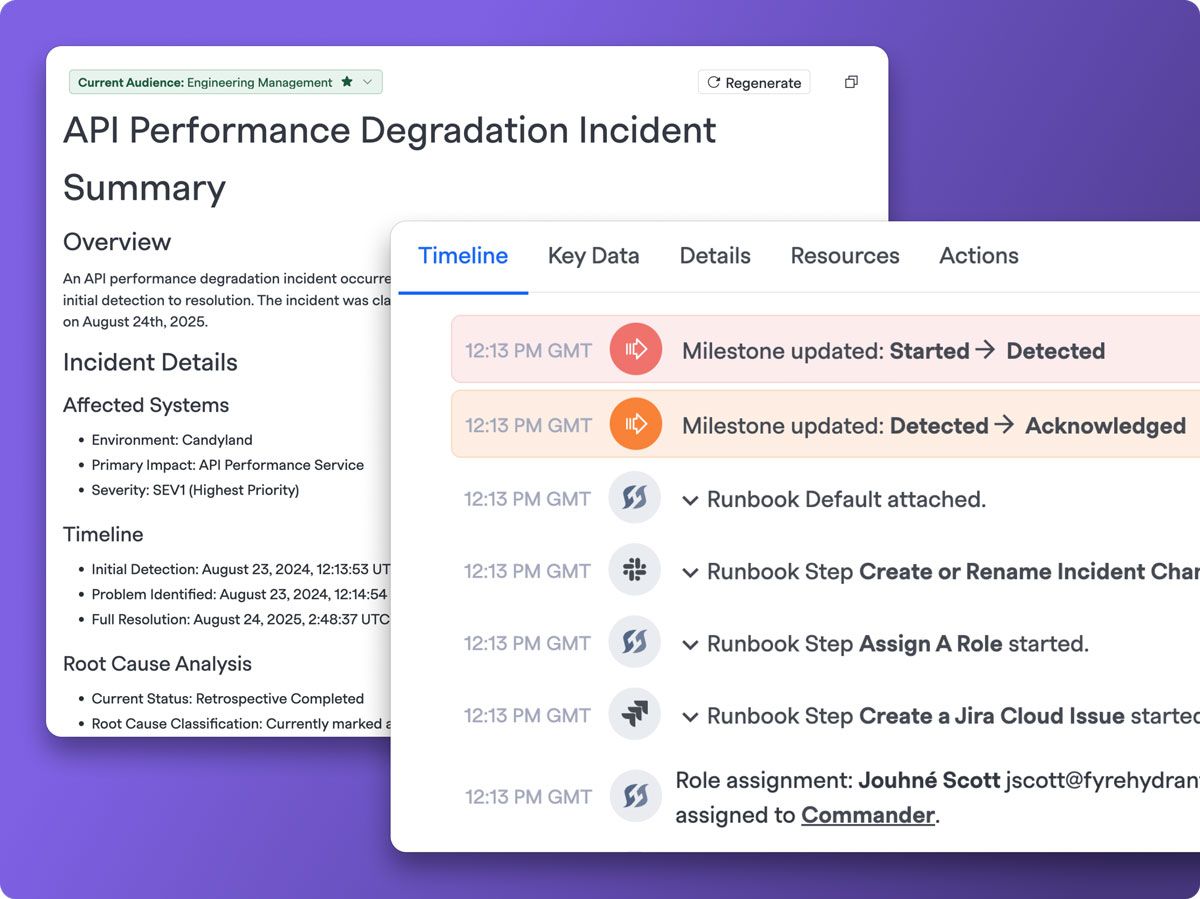1200x899 pixels.
Task: Click the FireHydrant icon beside Role assignment entry
Action: click(x=635, y=796)
